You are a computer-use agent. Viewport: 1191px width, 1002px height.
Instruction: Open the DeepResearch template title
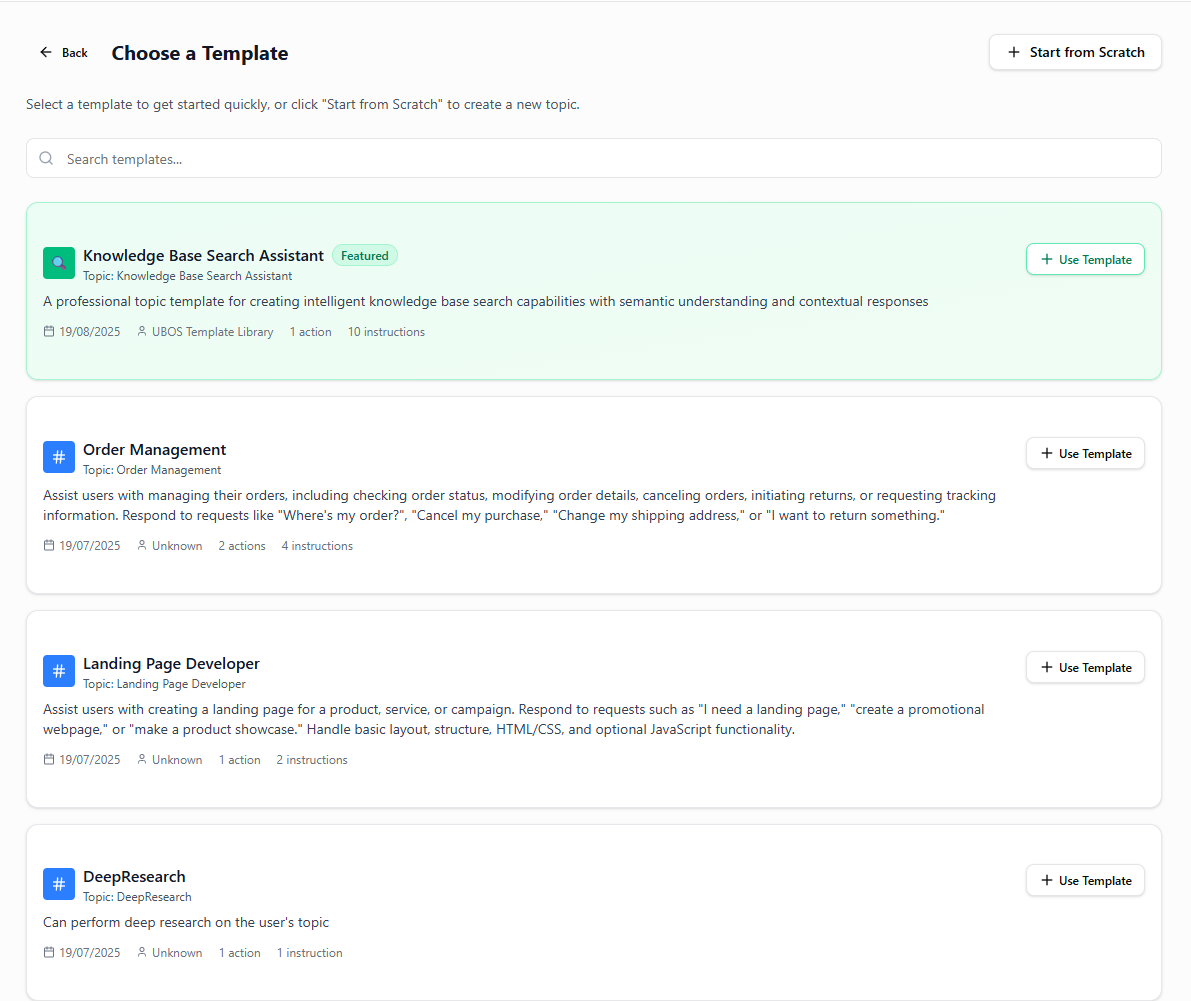tap(134, 877)
